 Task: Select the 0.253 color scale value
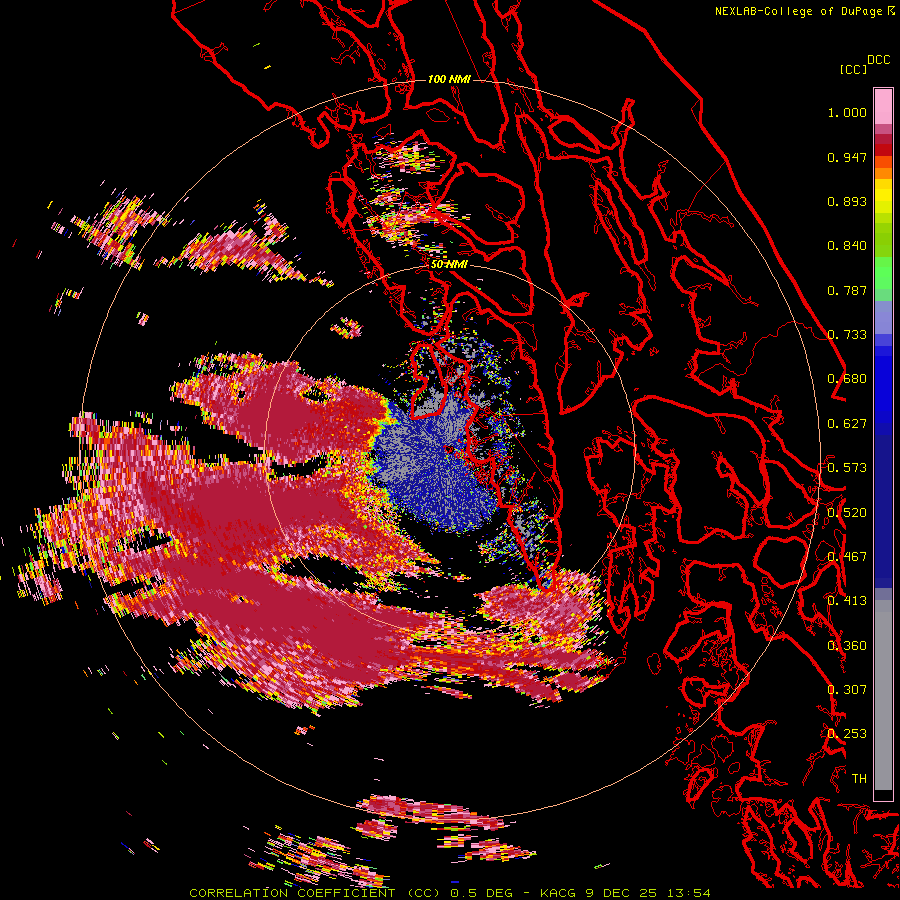pos(847,734)
